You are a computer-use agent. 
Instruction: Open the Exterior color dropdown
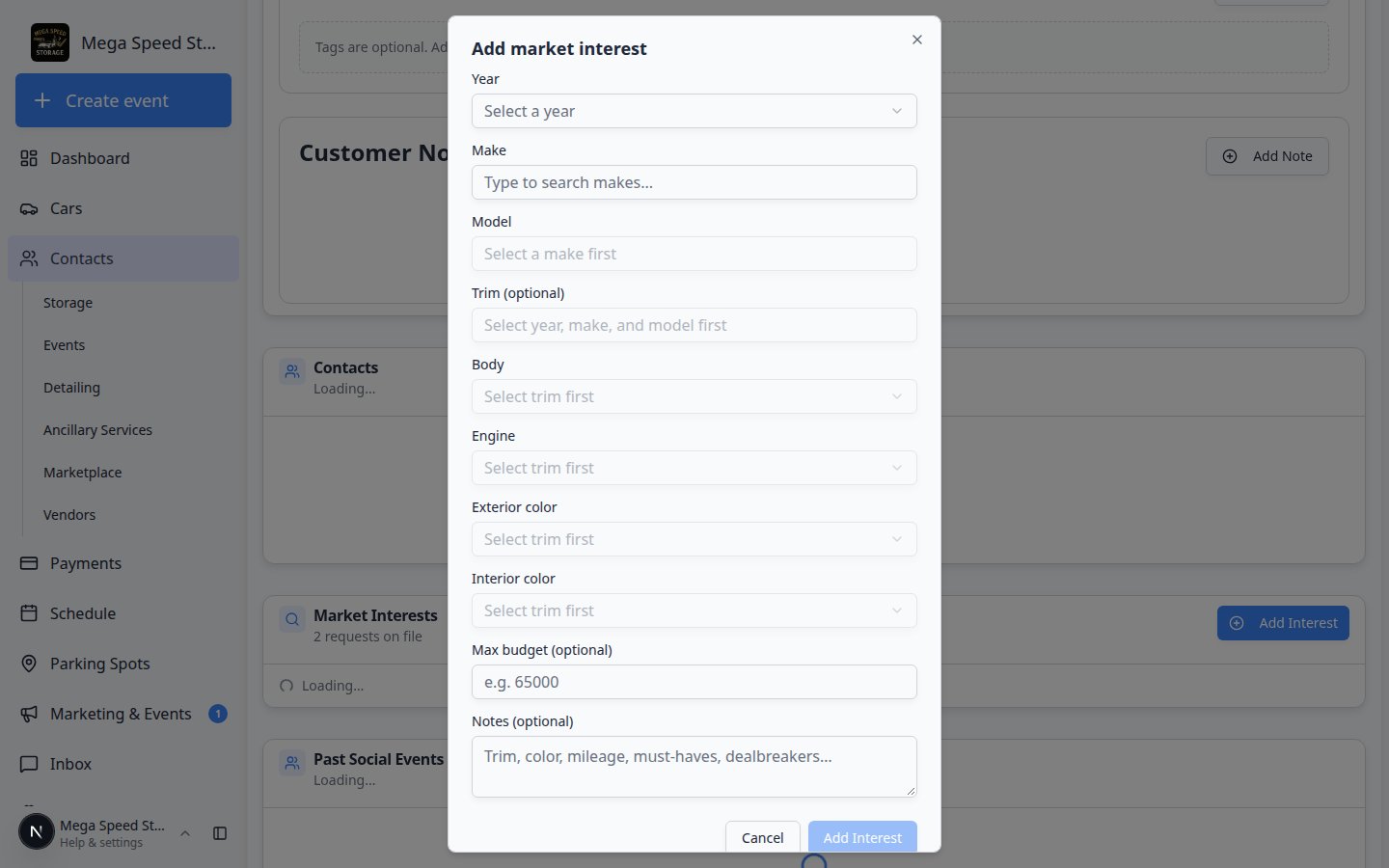pos(694,539)
